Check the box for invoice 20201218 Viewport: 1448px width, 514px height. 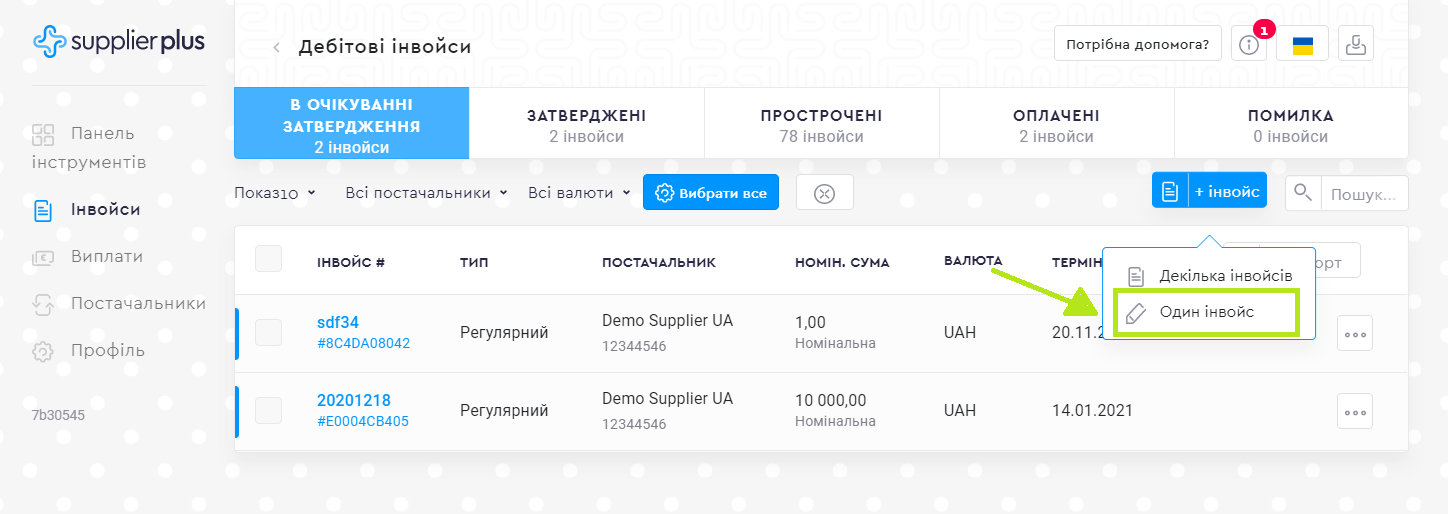click(x=269, y=411)
